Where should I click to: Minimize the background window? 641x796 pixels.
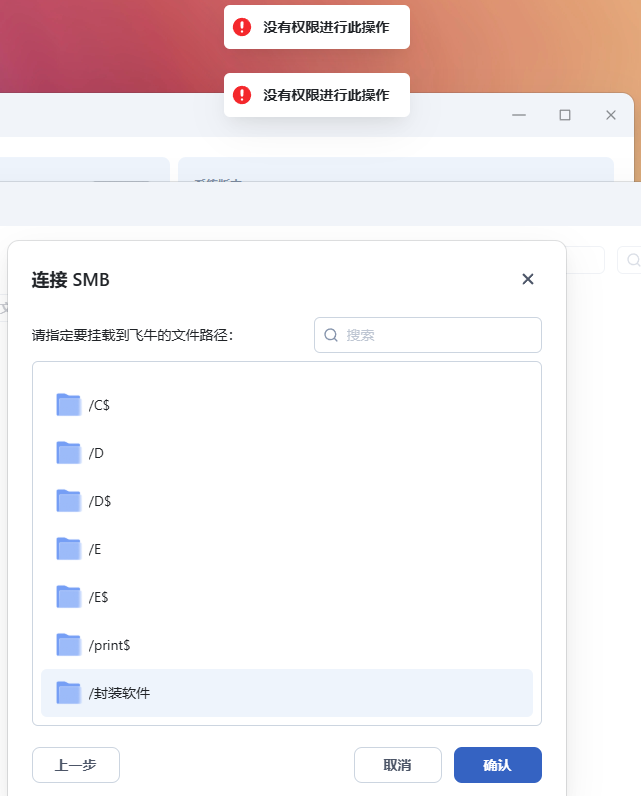519,115
